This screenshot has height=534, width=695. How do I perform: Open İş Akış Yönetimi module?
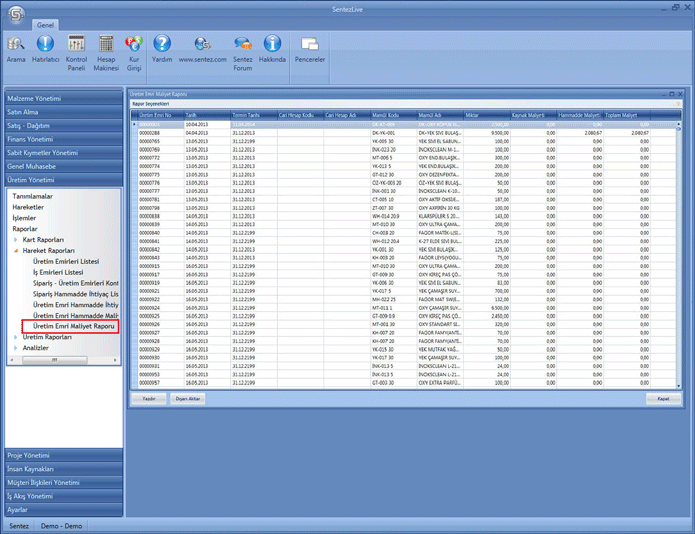click(64, 496)
